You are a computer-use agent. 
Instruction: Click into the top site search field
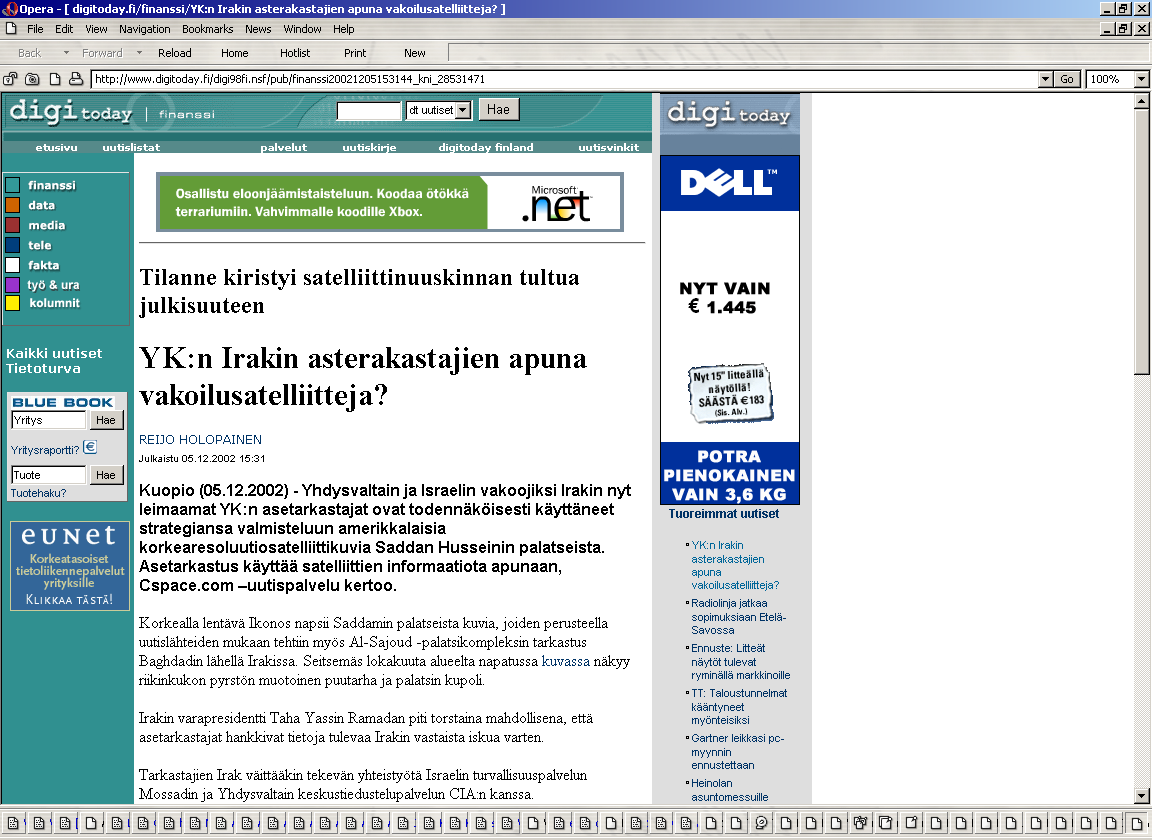(x=369, y=110)
